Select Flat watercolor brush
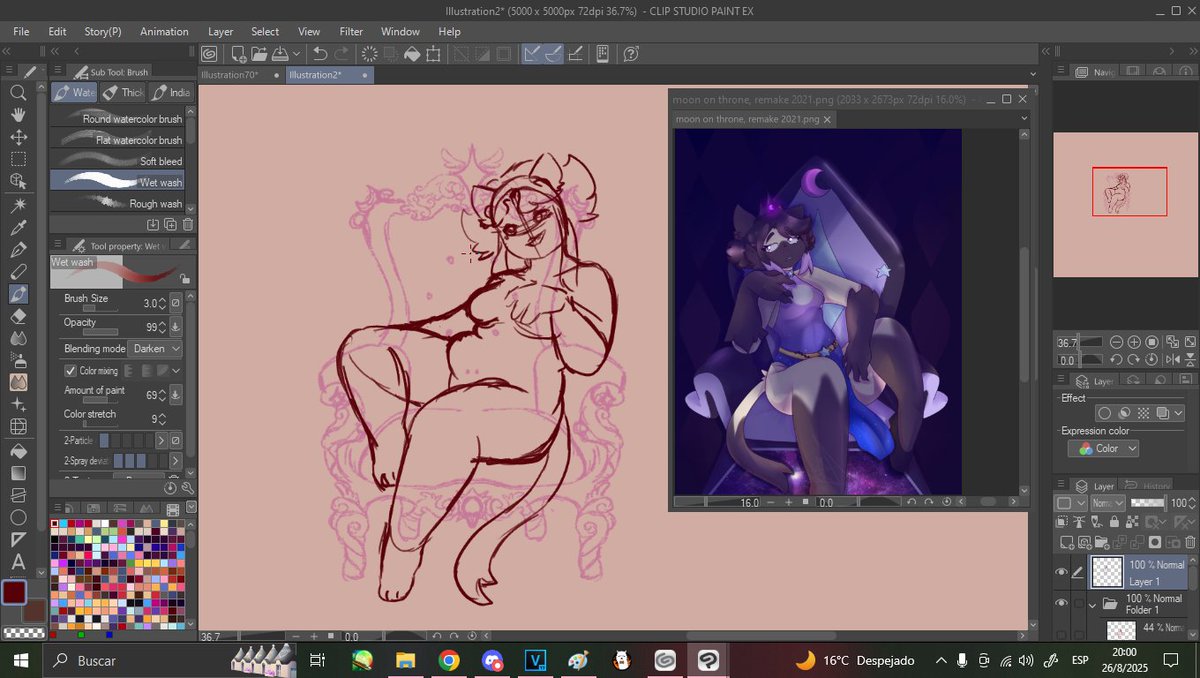This screenshot has width=1200, height=678. pos(117,140)
